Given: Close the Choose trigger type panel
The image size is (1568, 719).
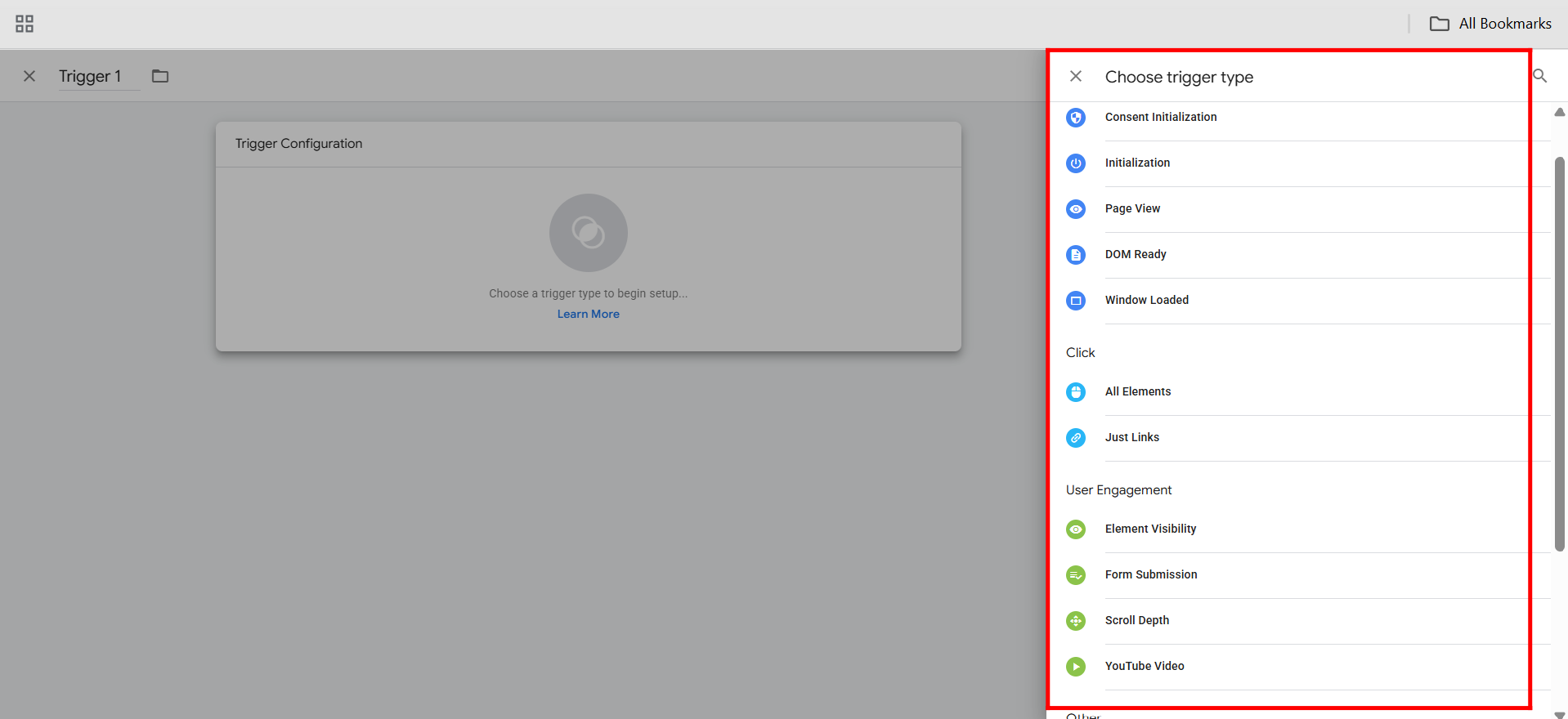Looking at the screenshot, I should tap(1076, 76).
